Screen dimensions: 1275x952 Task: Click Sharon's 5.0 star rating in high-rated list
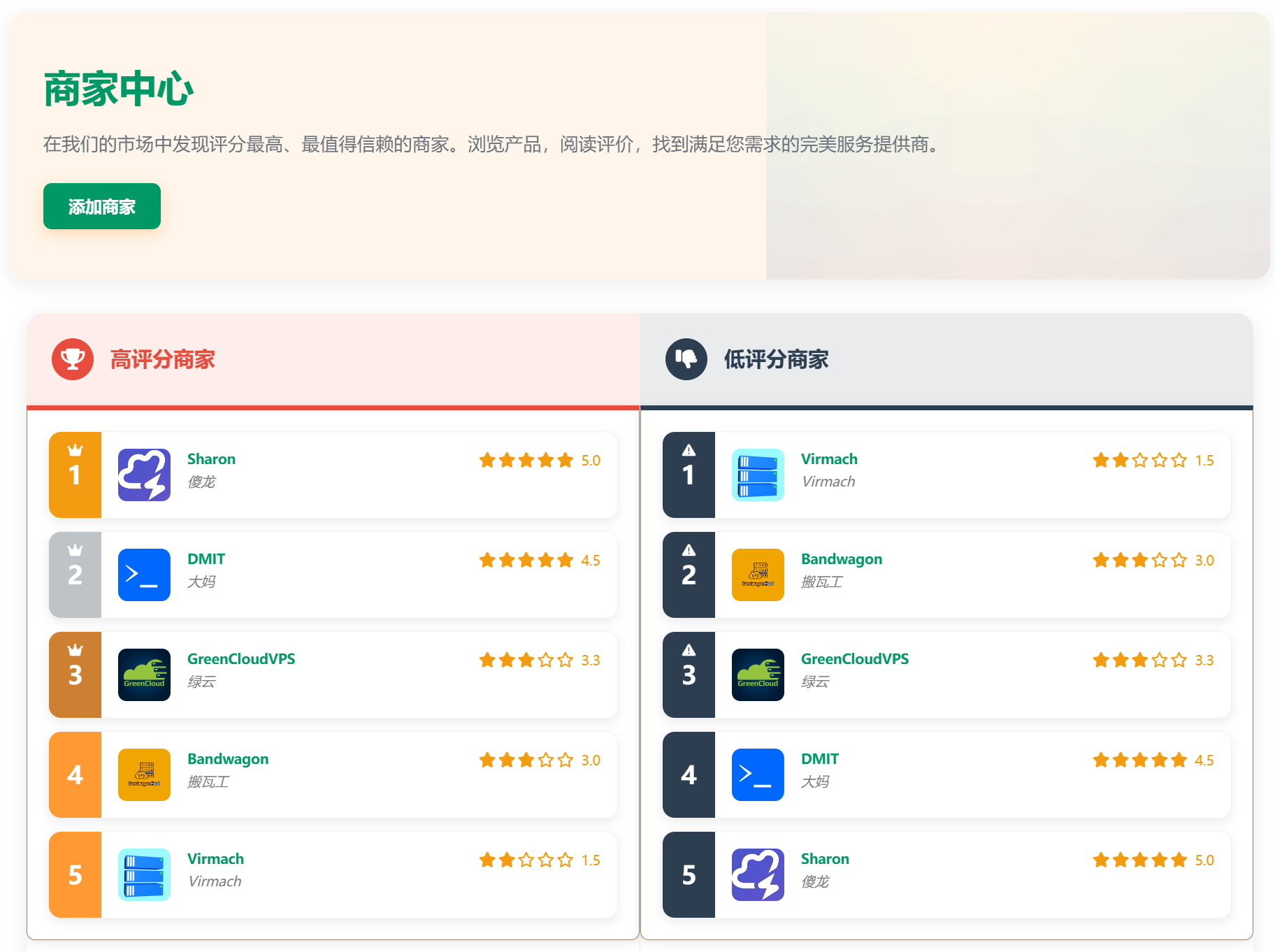pyautogui.click(x=540, y=460)
